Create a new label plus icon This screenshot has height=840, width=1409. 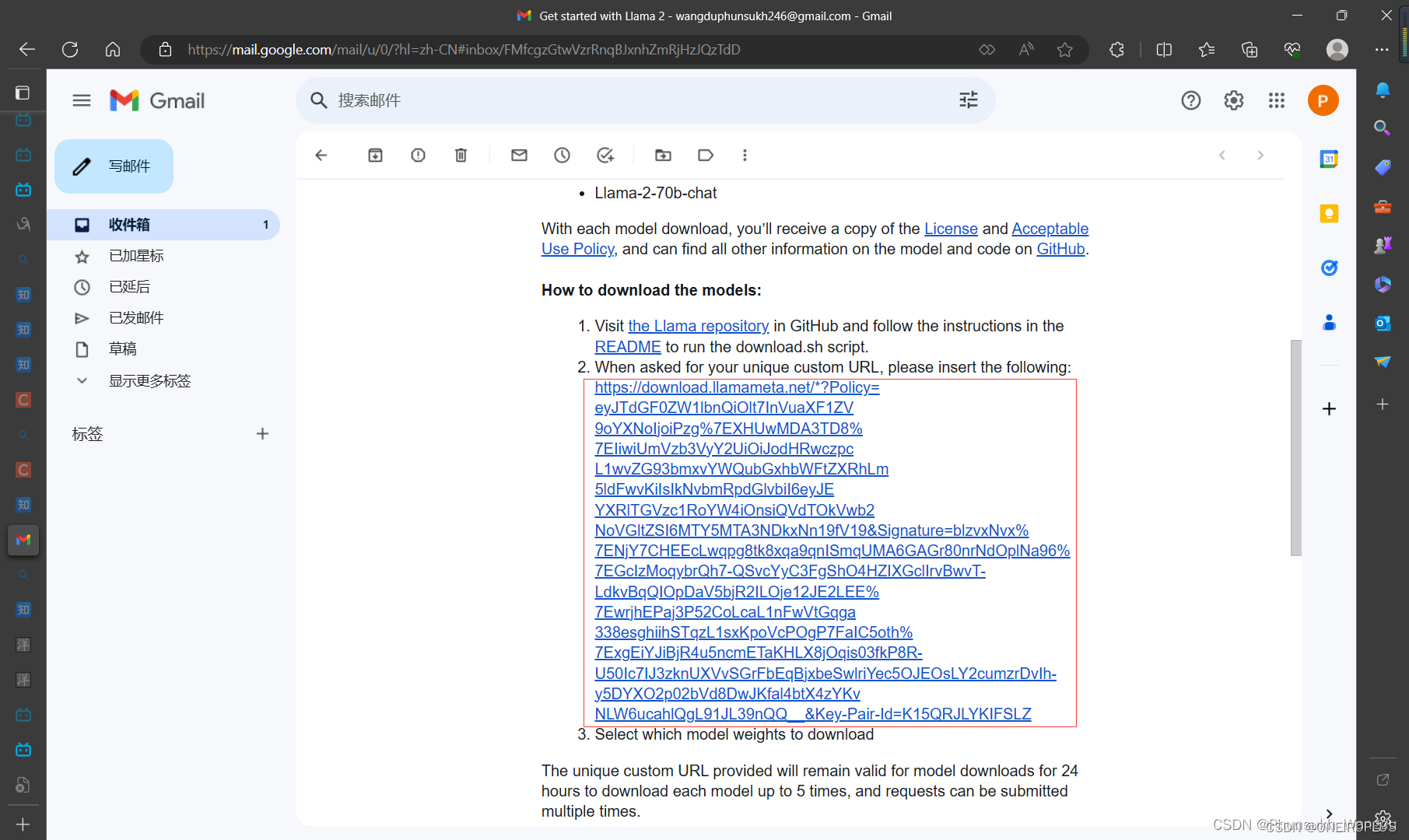pos(263,434)
